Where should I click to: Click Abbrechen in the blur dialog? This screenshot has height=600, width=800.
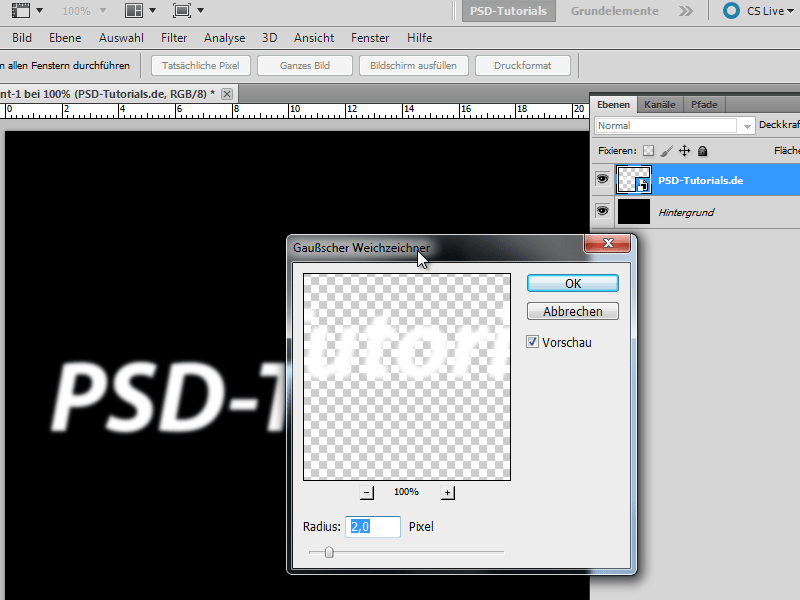point(573,311)
